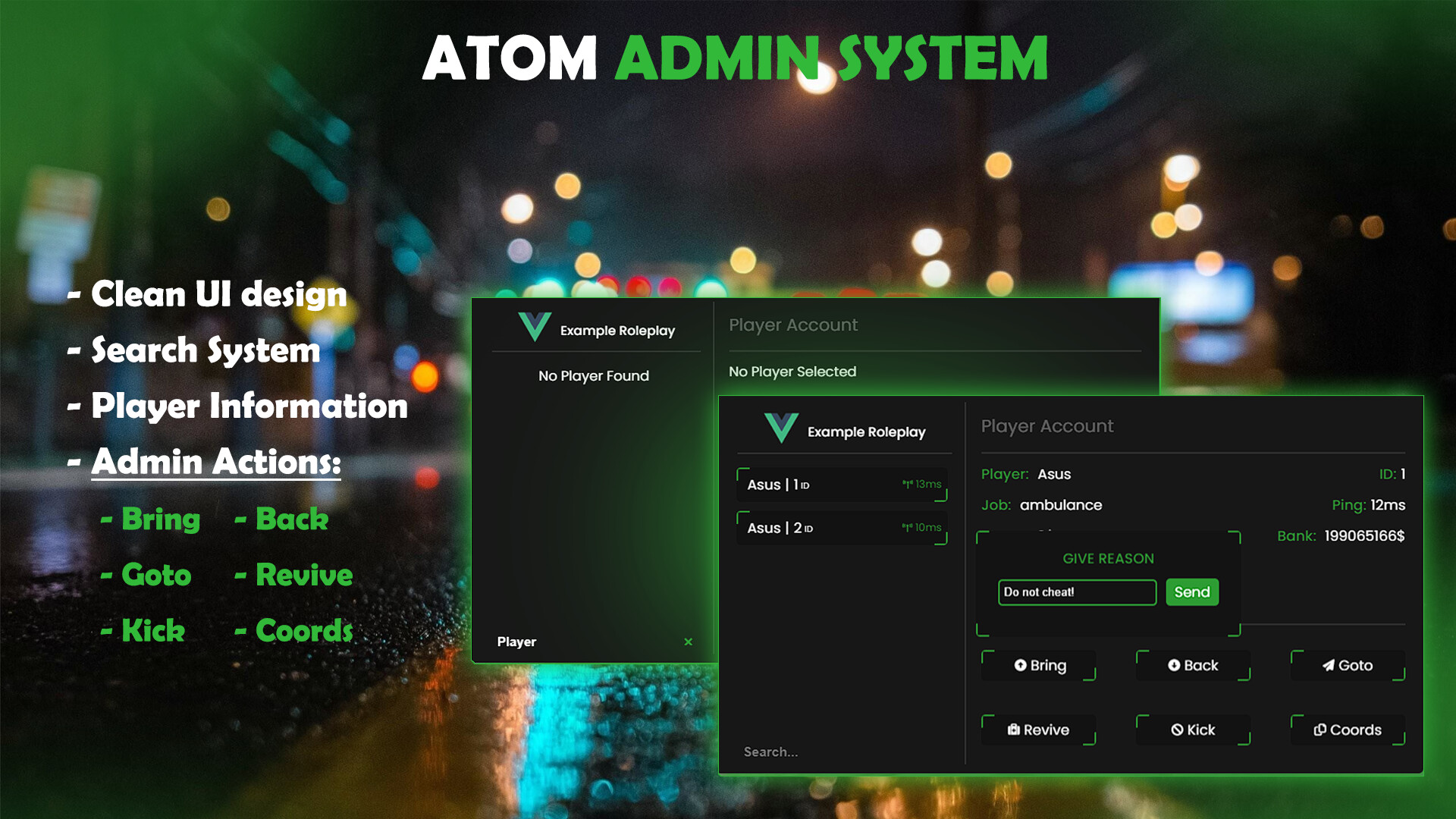The image size is (1456, 819).
Task: Click the Player search field in back panel
Action: pos(584,642)
